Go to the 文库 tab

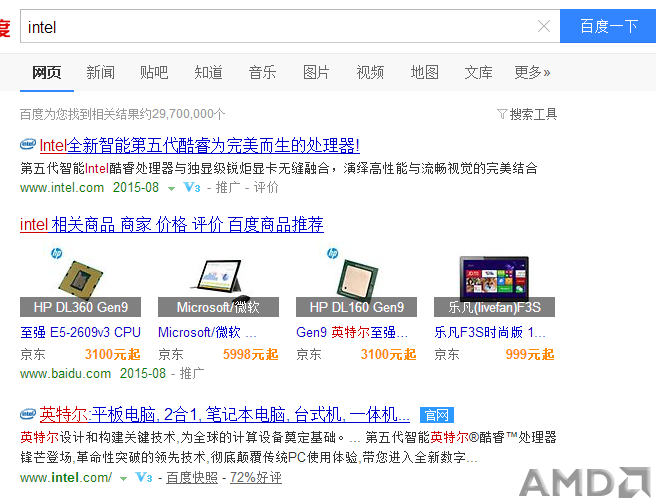(x=479, y=73)
